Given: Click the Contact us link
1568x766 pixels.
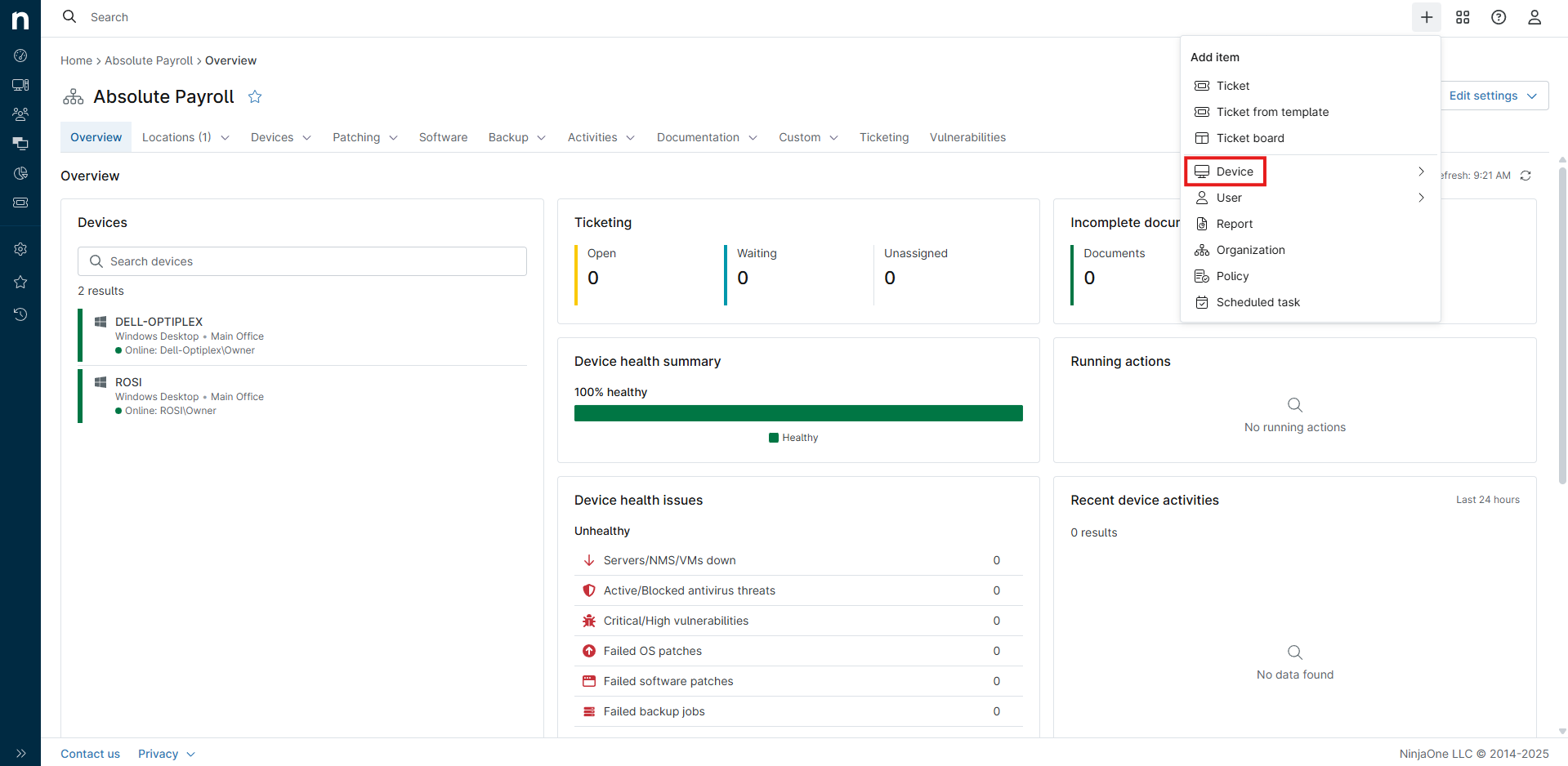Looking at the screenshot, I should 90,754.
